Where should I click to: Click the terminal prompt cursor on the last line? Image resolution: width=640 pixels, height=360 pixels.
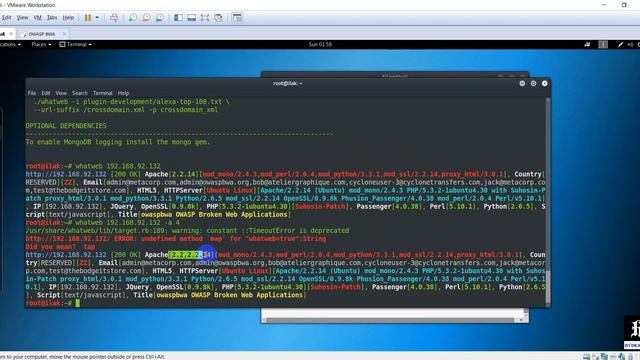[x=78, y=303]
